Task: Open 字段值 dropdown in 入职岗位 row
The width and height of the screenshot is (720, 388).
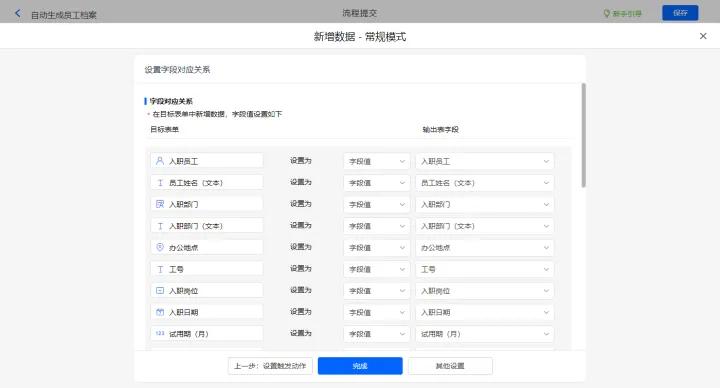Action: click(x=377, y=291)
